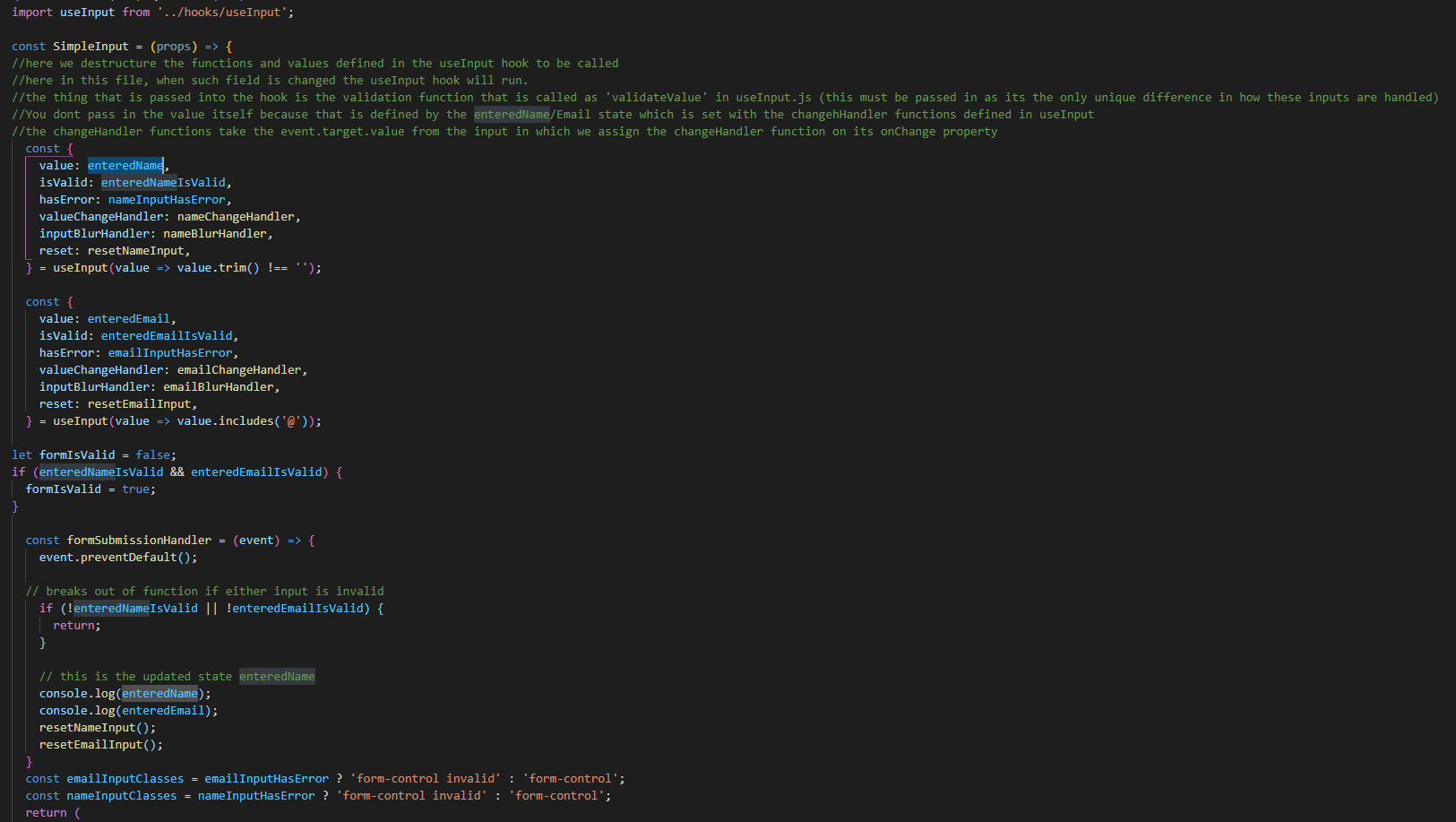
Task: Click nameInputClasses variable name
Action: (122, 796)
